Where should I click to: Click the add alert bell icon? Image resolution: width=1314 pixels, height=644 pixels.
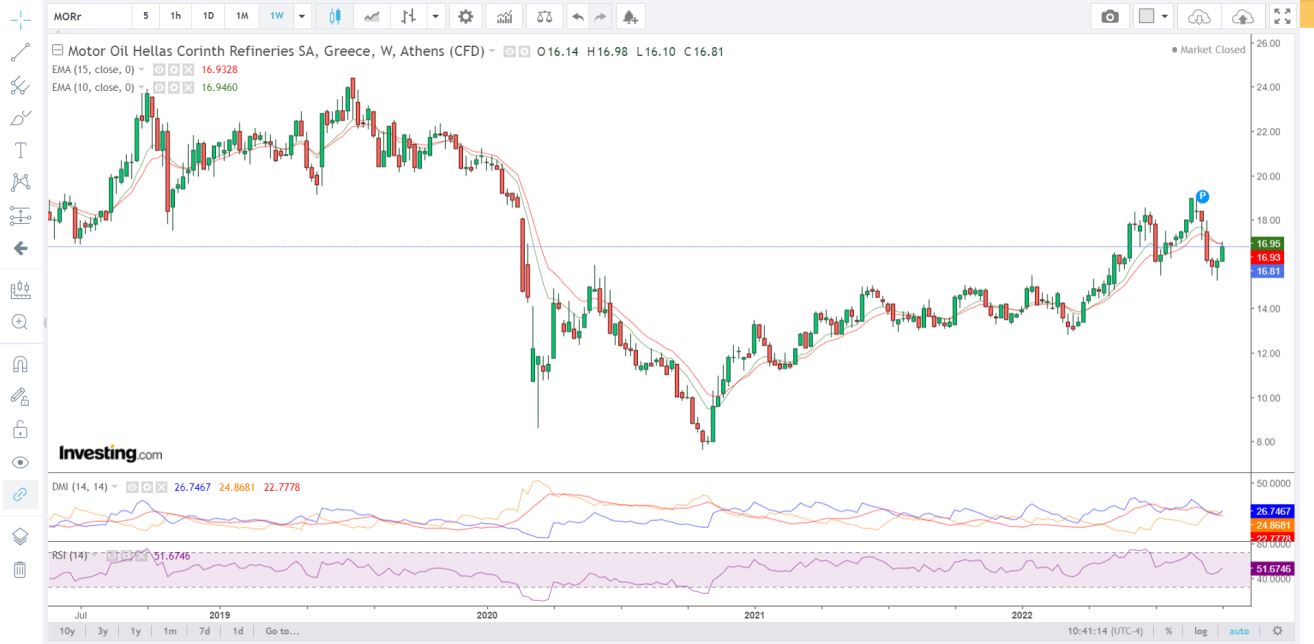628,16
